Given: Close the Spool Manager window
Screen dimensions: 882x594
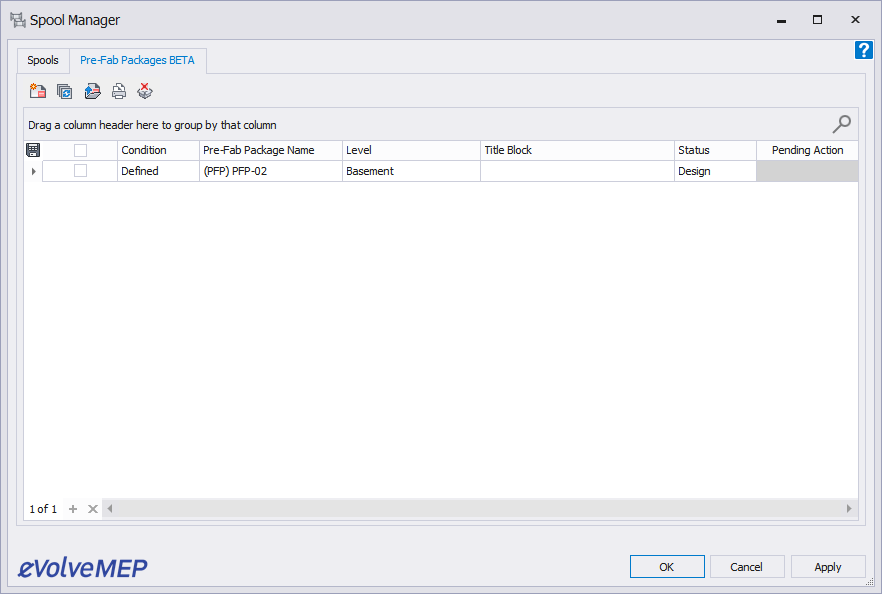Looking at the screenshot, I should click(855, 20).
